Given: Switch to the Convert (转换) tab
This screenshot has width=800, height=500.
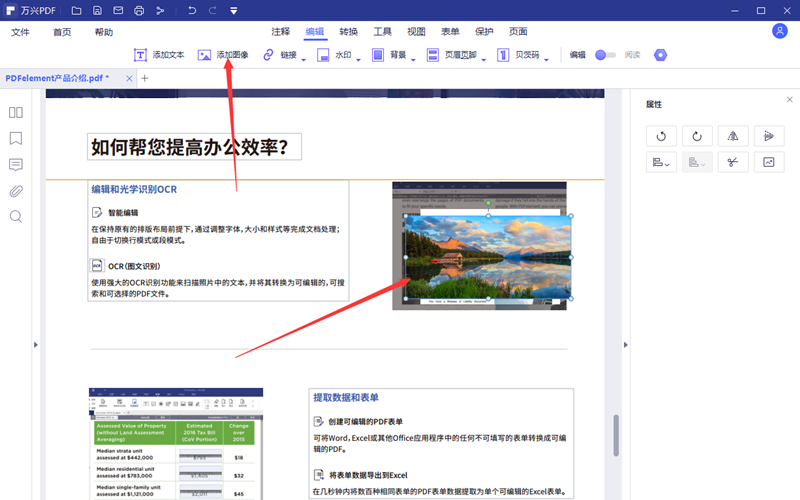Looking at the screenshot, I should (348, 32).
